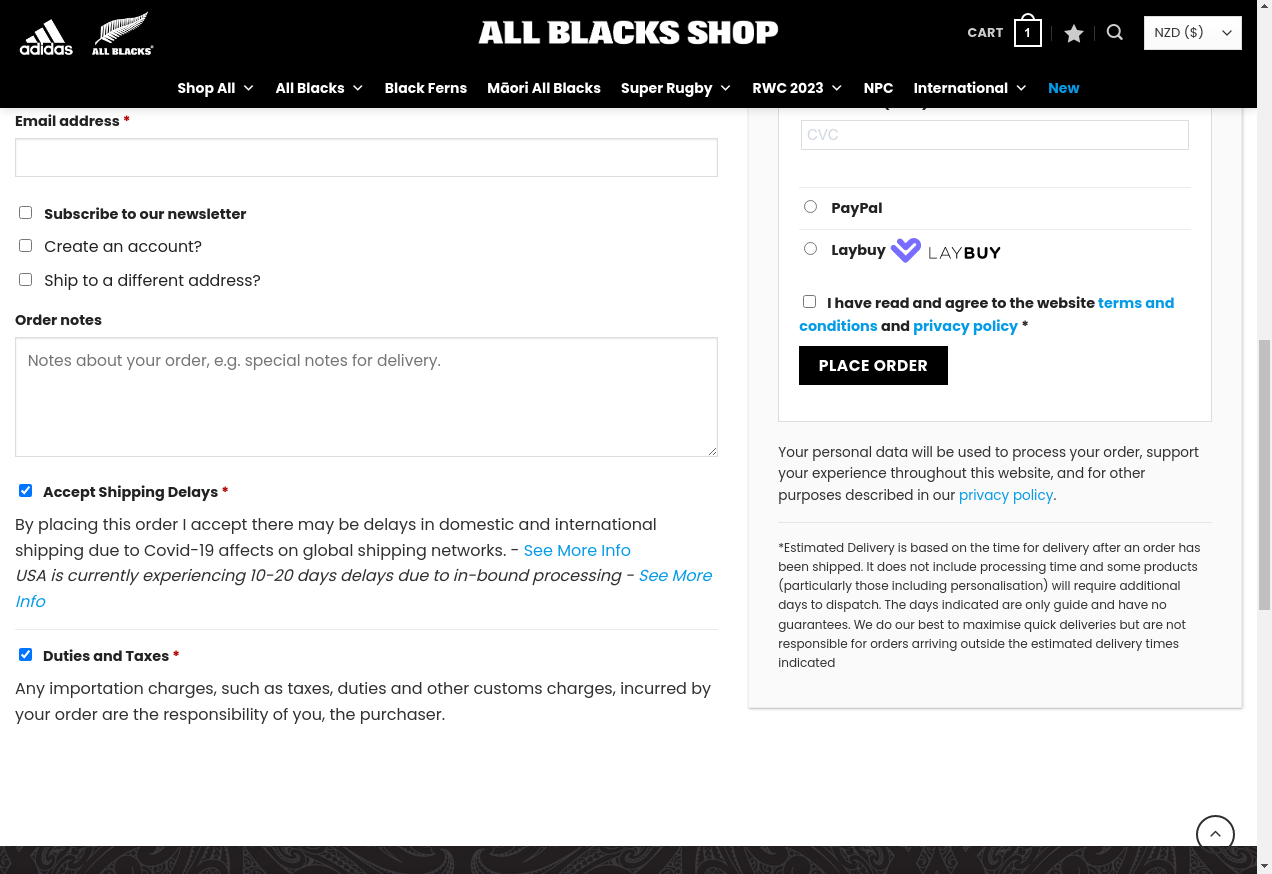Tick the Create an account checkbox
The height and width of the screenshot is (874, 1272).
point(25,245)
